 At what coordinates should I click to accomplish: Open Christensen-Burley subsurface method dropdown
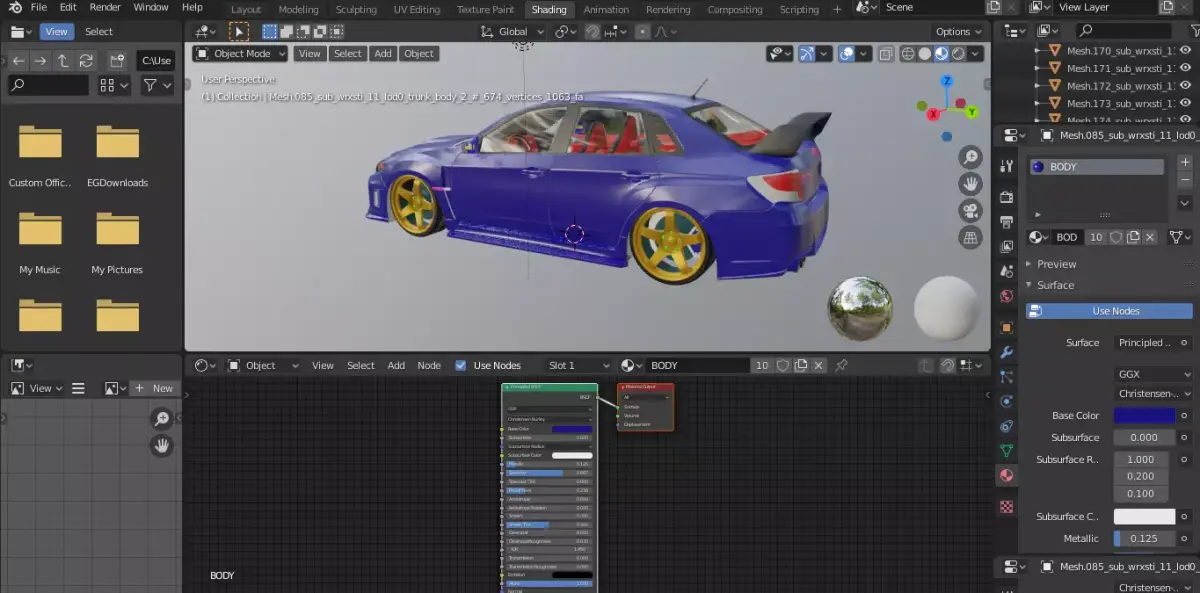click(1153, 394)
